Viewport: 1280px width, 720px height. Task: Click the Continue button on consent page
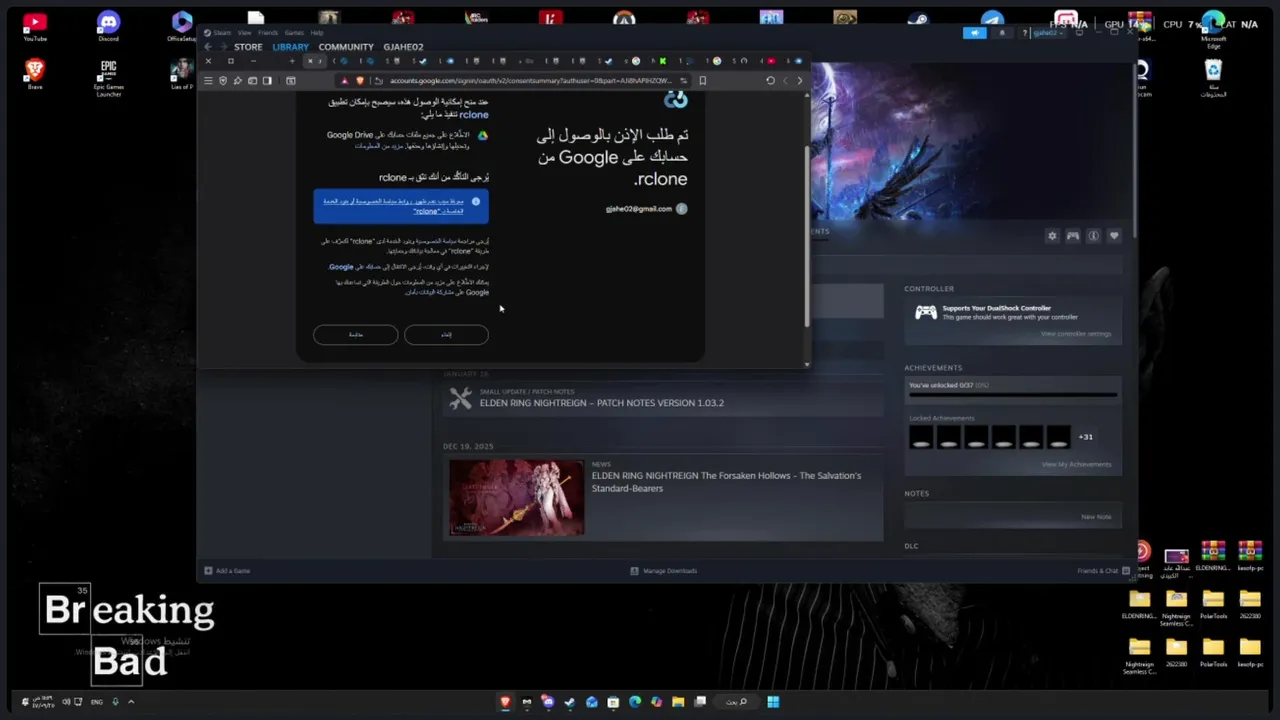(355, 334)
